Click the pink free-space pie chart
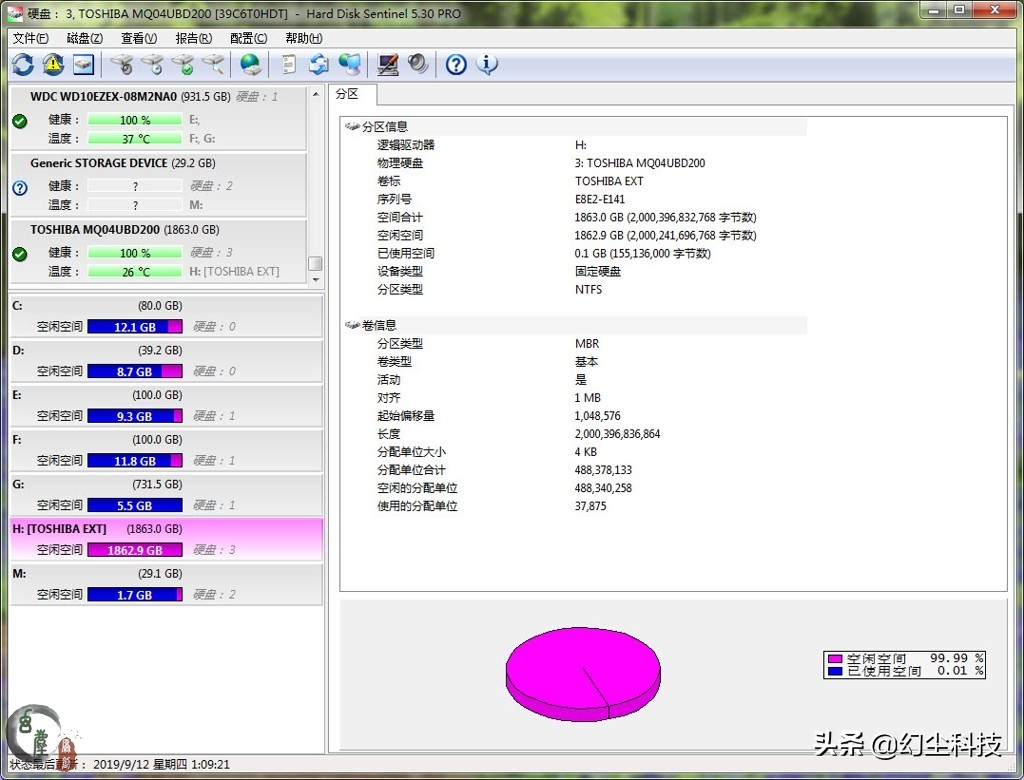This screenshot has height=780, width=1024. (x=583, y=670)
